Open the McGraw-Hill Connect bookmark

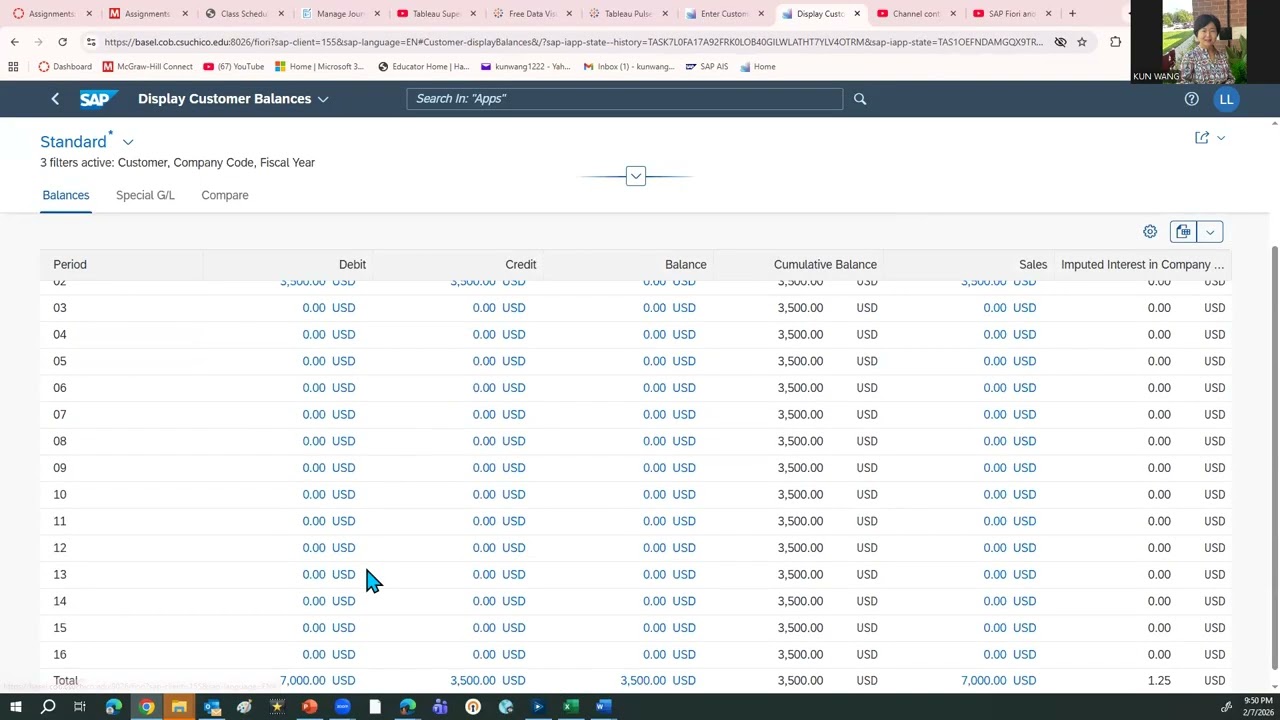coord(148,66)
